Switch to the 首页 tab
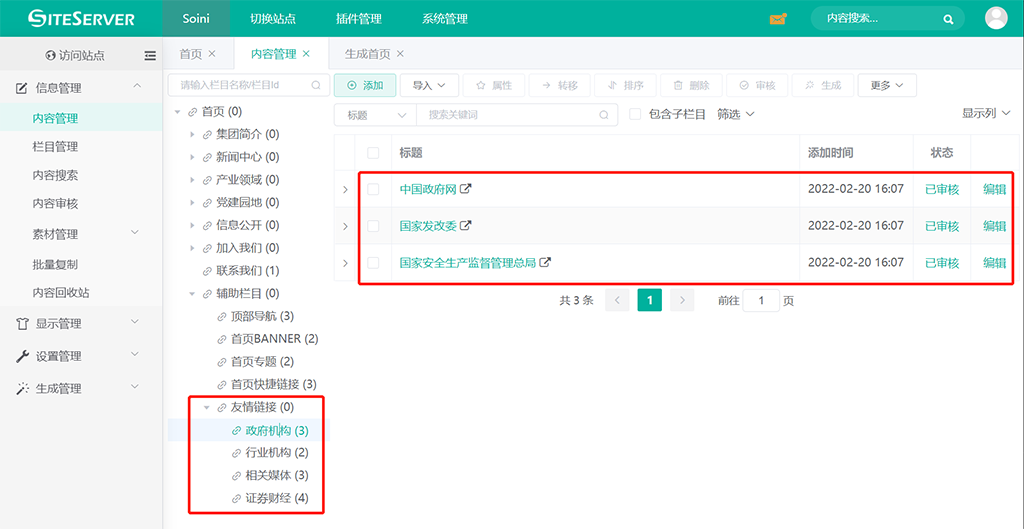The width and height of the screenshot is (1024, 529). 190,54
